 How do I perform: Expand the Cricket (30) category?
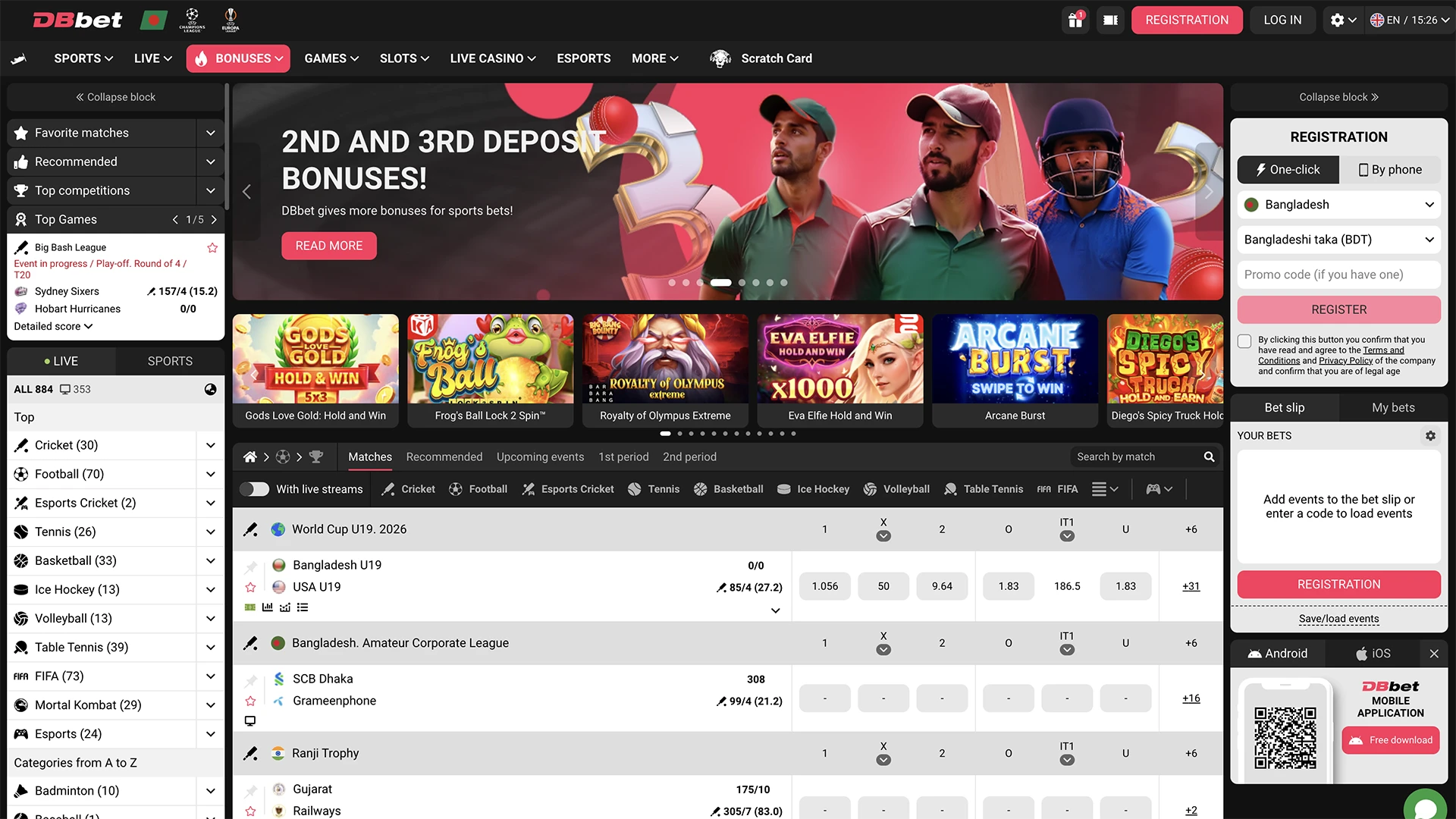[x=210, y=445]
